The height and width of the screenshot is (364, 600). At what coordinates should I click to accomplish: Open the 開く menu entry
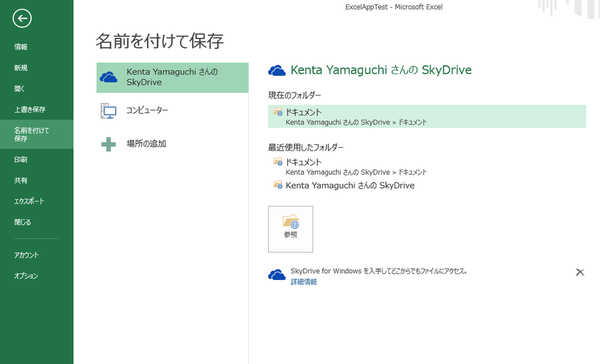(x=19, y=88)
